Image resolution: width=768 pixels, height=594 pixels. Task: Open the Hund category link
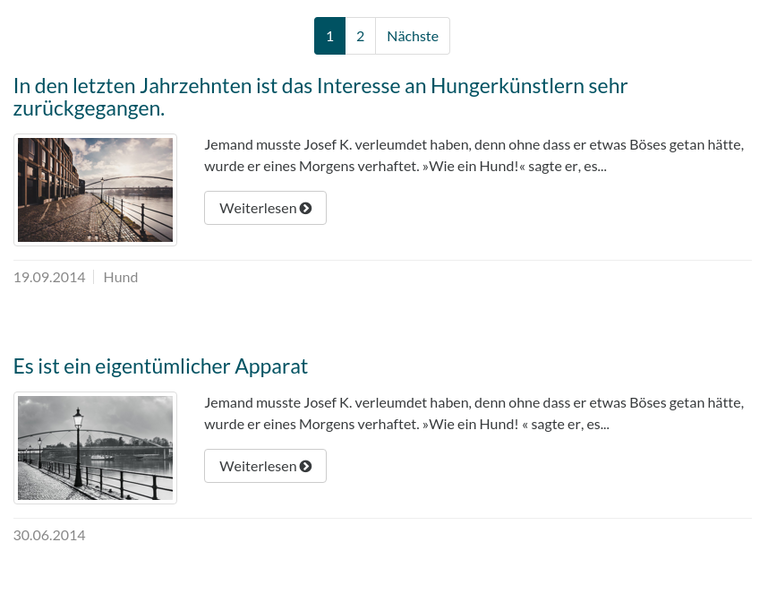coord(120,277)
